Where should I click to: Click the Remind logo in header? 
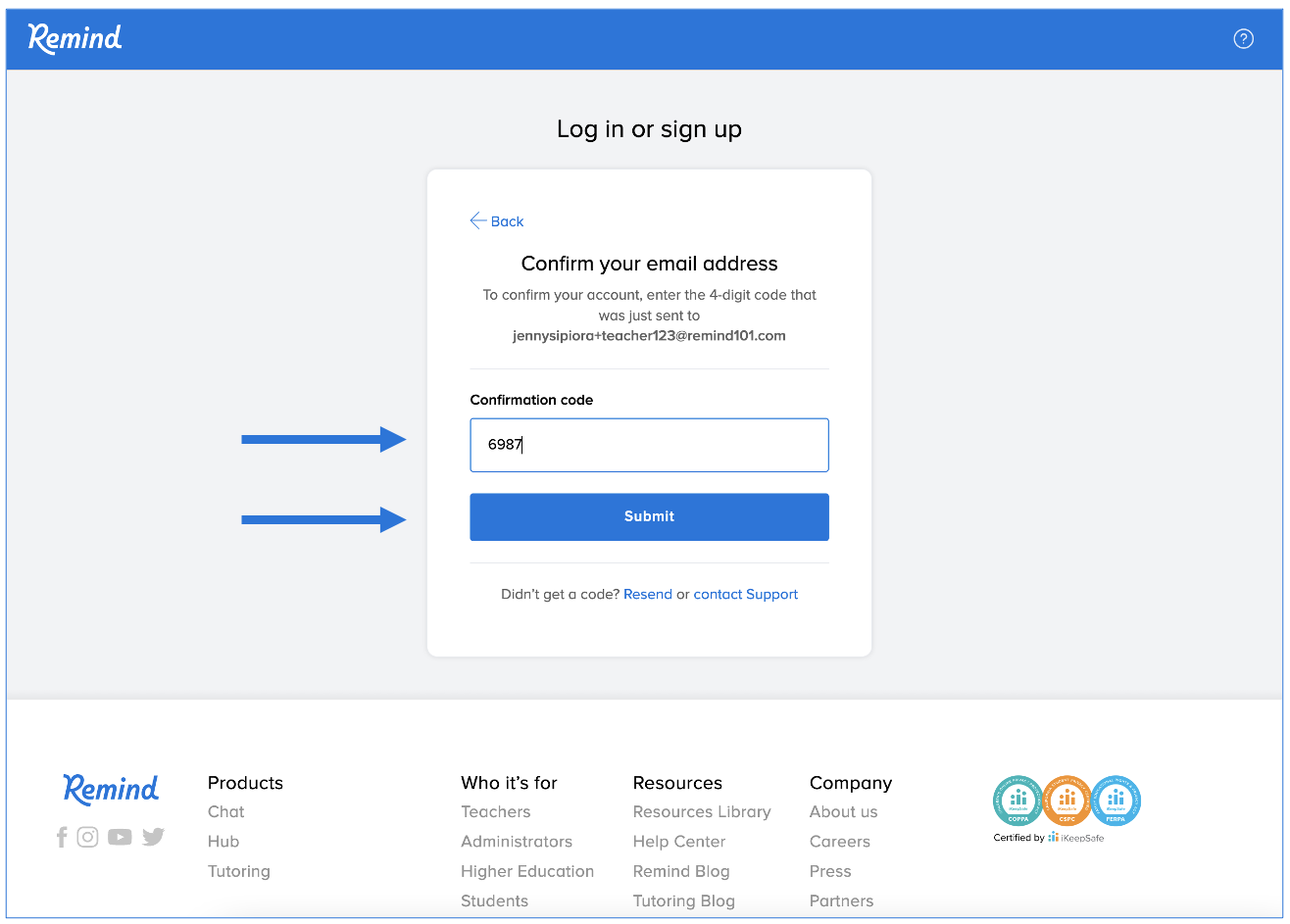(x=75, y=38)
